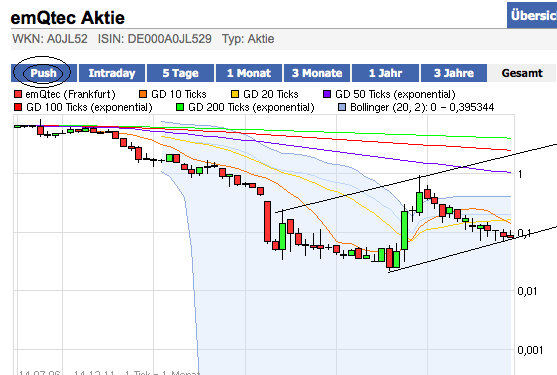The image size is (557, 375).
Task: Open the Intraday chart tab
Action: pos(112,73)
